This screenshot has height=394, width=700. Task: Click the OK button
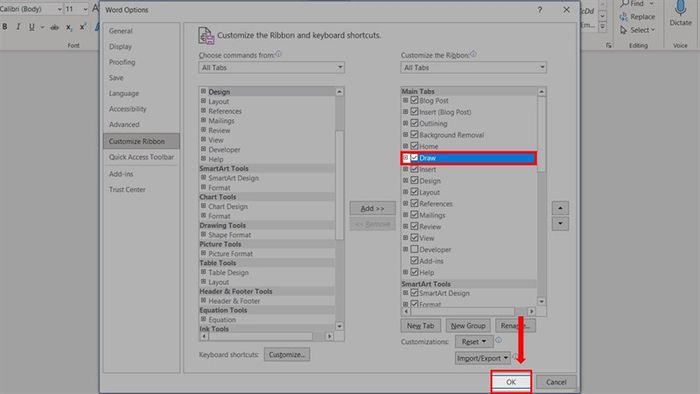(x=511, y=382)
